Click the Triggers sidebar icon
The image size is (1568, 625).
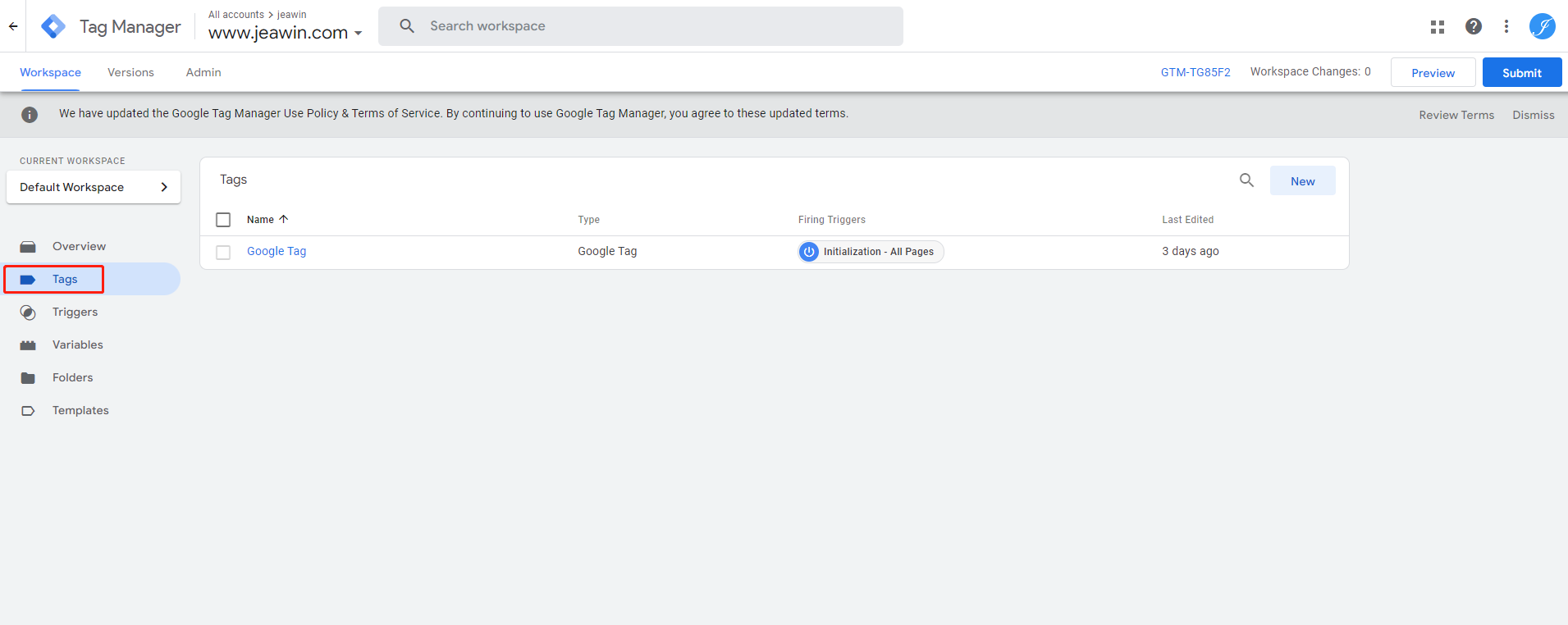click(28, 312)
